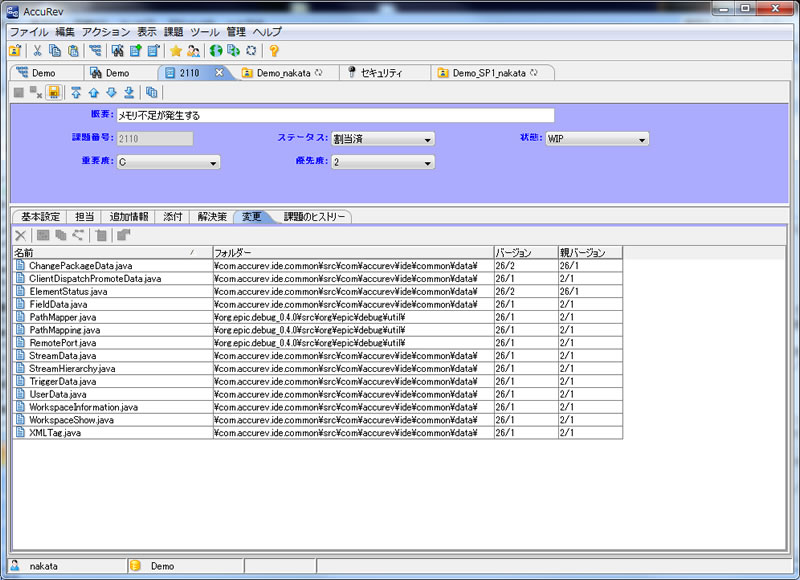
Task: Click the search binoculars toolbar icon
Action: 118,51
